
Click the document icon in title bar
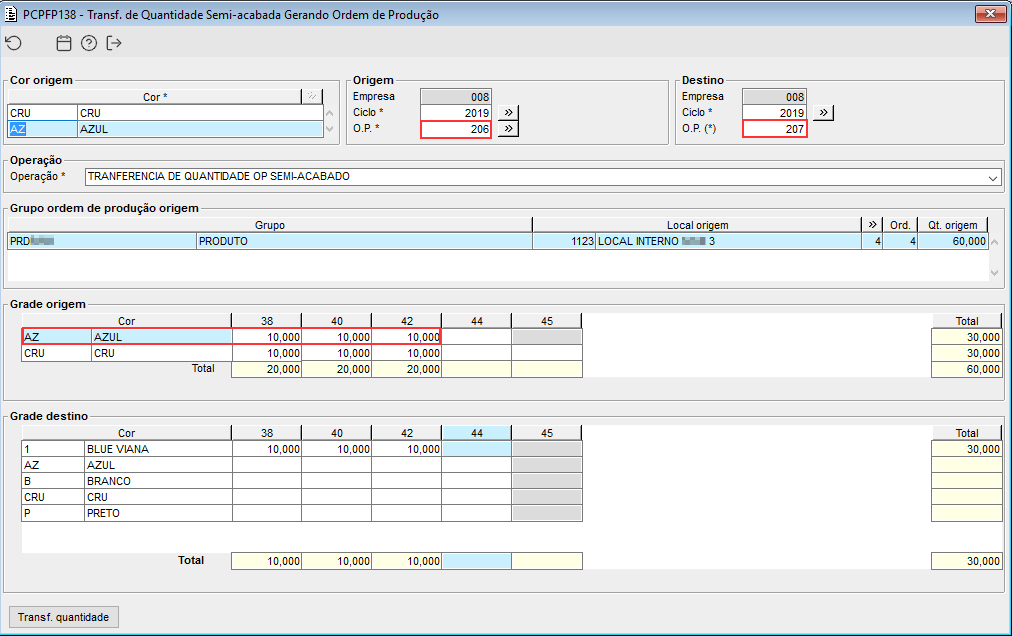[11, 14]
